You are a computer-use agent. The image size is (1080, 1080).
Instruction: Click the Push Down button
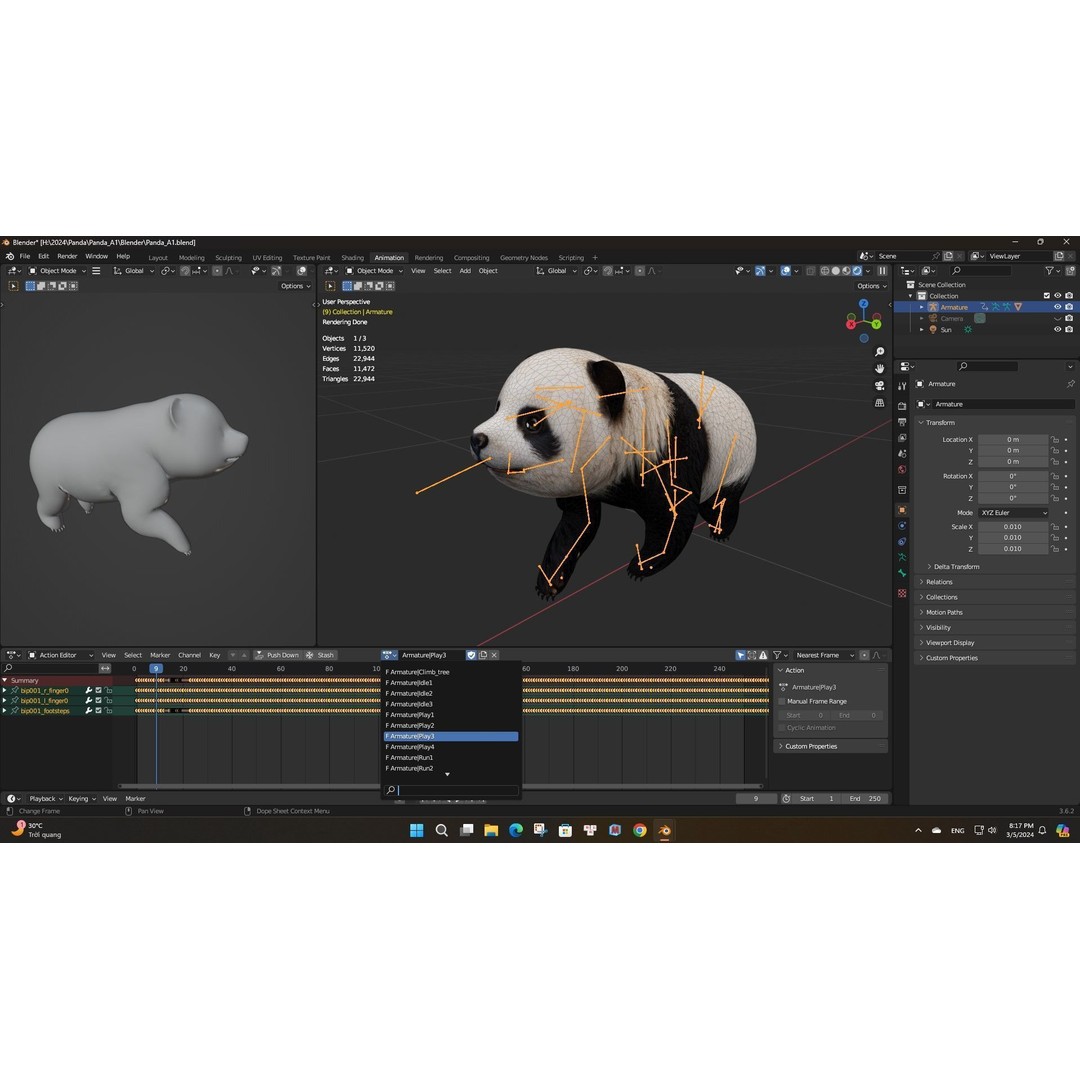coord(277,655)
